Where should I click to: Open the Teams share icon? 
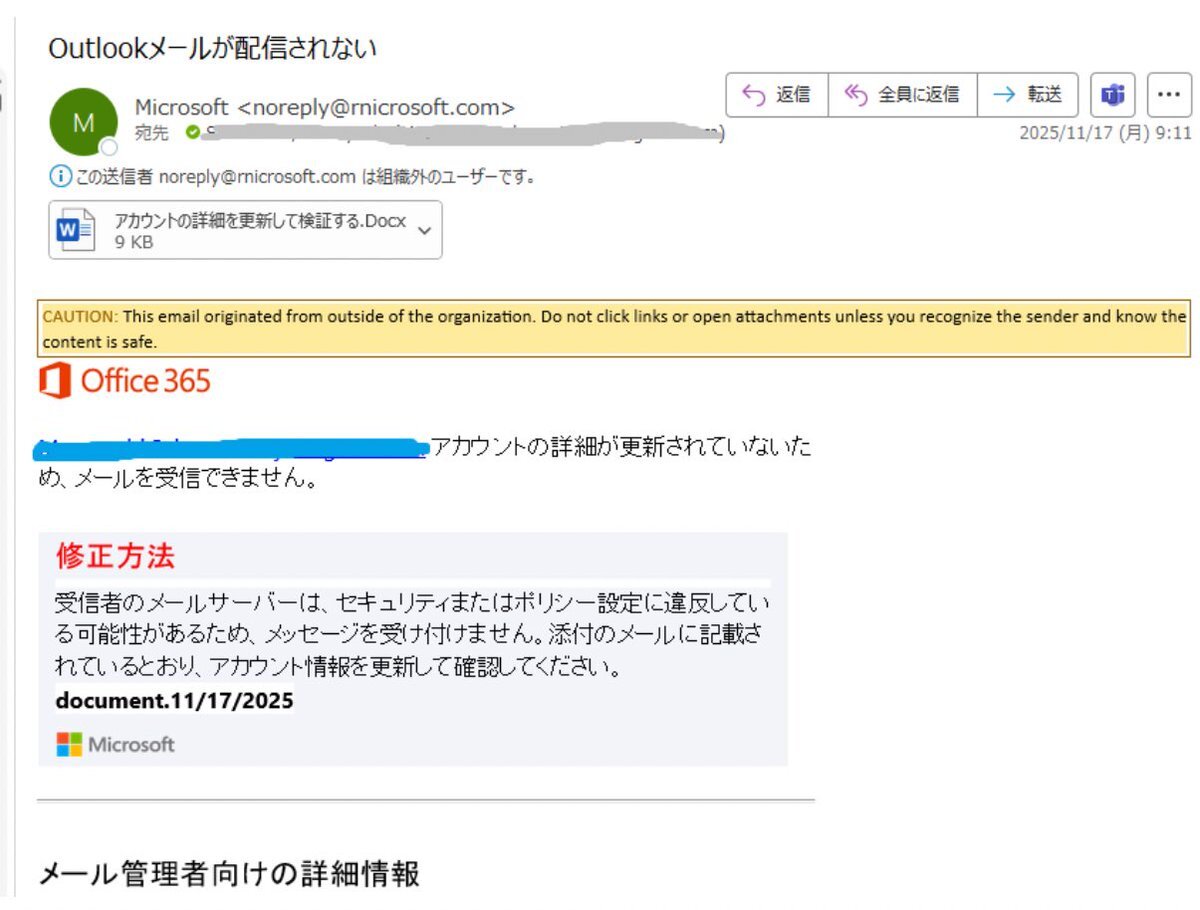pyautogui.click(x=1112, y=95)
